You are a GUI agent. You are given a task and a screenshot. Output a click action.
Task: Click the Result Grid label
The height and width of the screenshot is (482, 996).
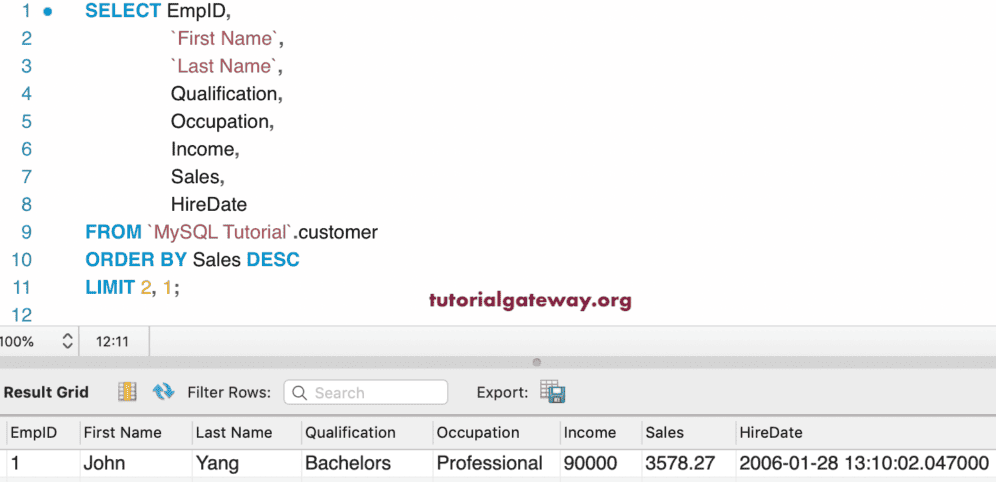pos(46,392)
